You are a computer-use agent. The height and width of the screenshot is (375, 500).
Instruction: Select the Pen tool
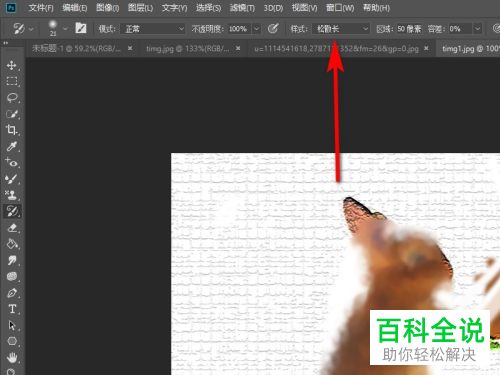(x=12, y=293)
